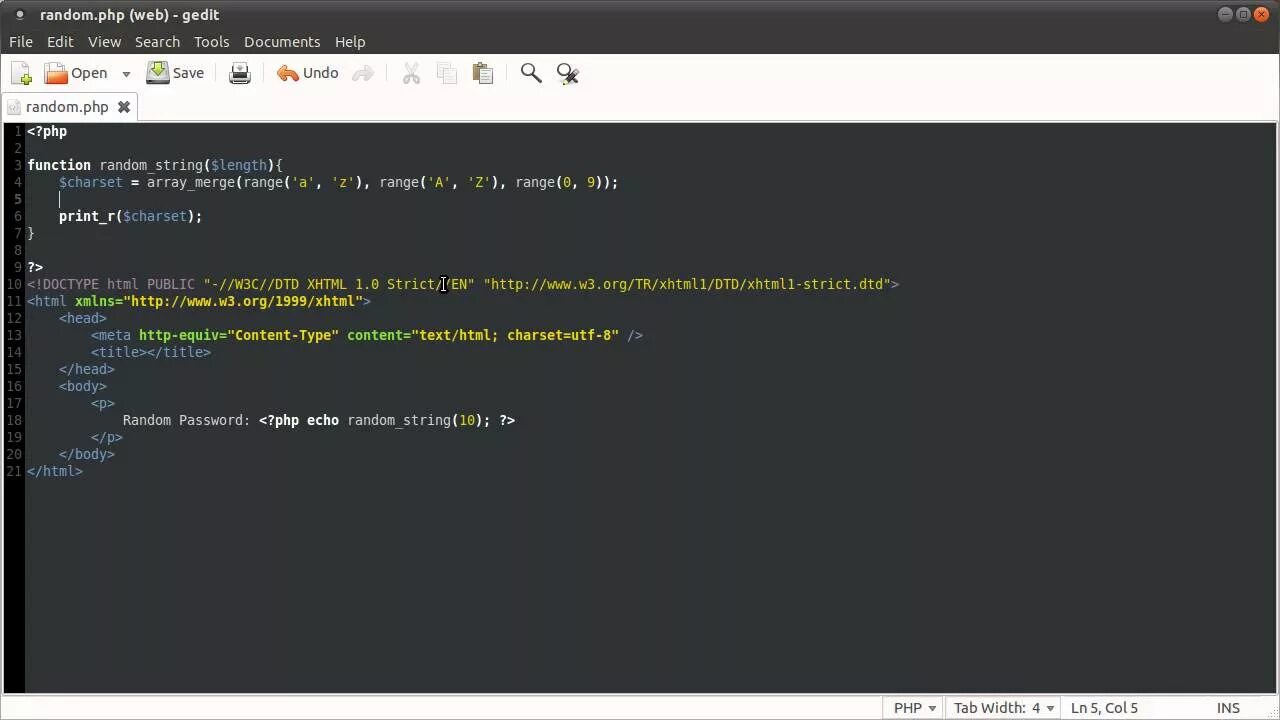The width and height of the screenshot is (1280, 720).
Task: Expand the recent files arrow beside Open
Action: (x=126, y=73)
